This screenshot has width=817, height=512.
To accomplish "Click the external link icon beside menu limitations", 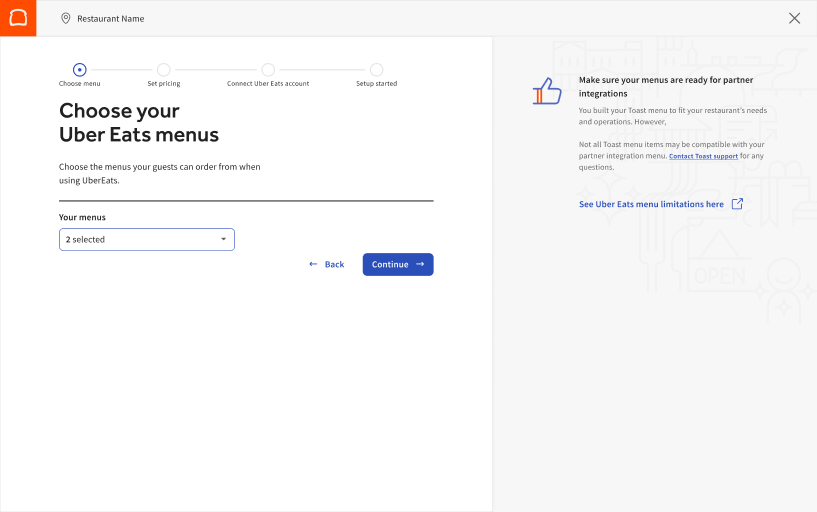I will (737, 204).
